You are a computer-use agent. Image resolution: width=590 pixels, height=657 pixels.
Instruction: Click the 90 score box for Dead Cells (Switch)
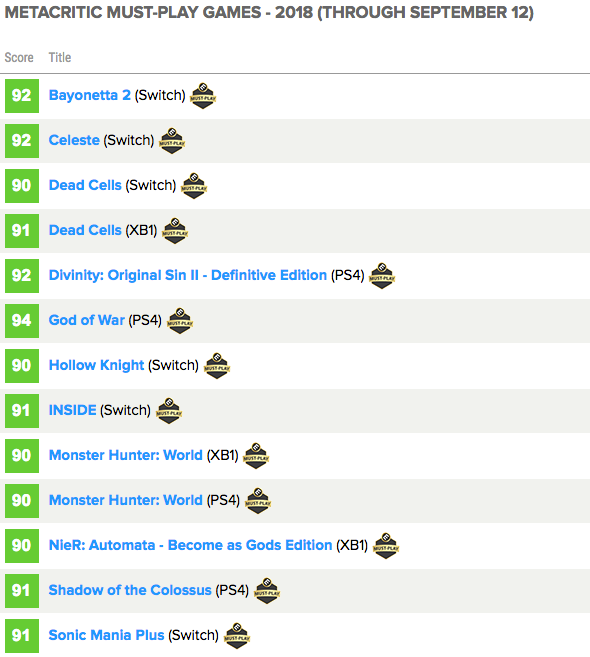click(22, 186)
